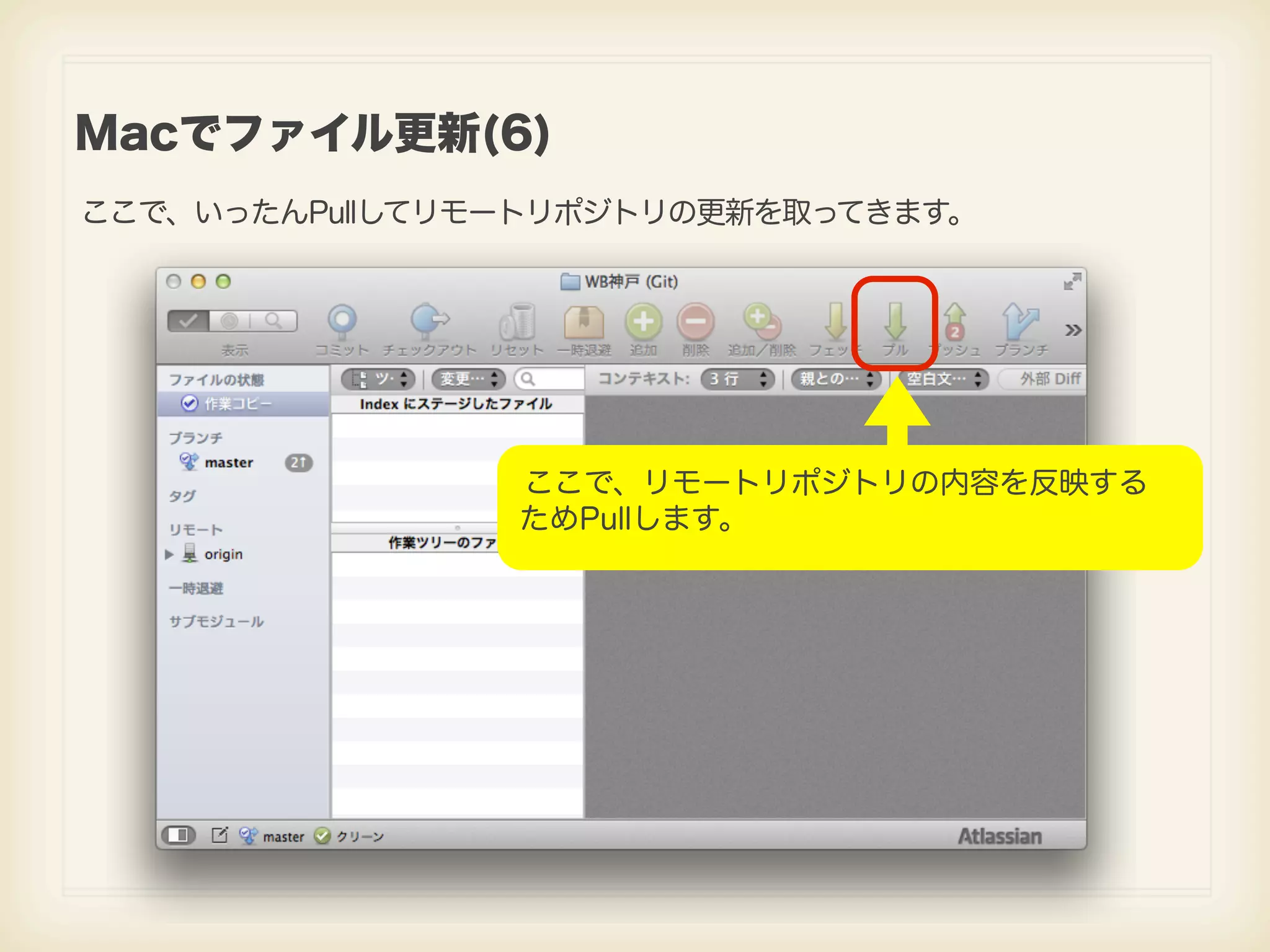
Task: Switch to search view in view selector
Action: pos(273,321)
